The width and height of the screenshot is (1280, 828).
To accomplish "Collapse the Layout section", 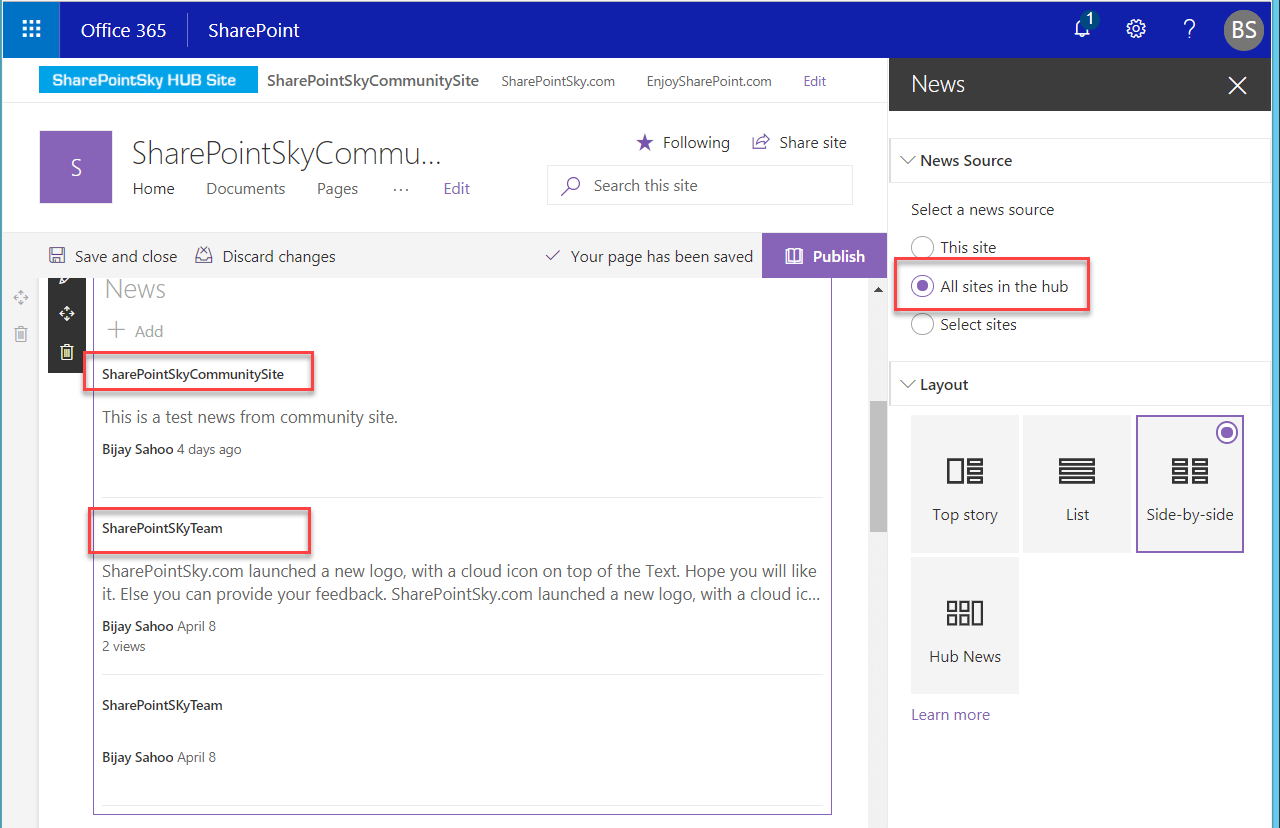I will tap(908, 383).
